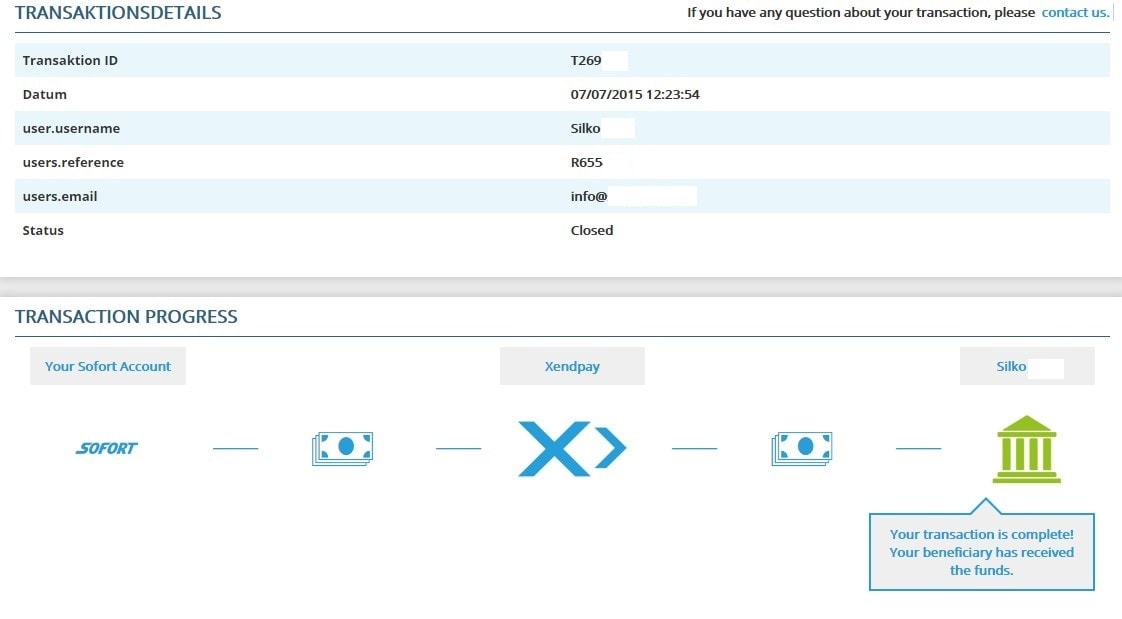Click the Silko beneficiary label
This screenshot has height=619, width=1122.
(1027, 366)
